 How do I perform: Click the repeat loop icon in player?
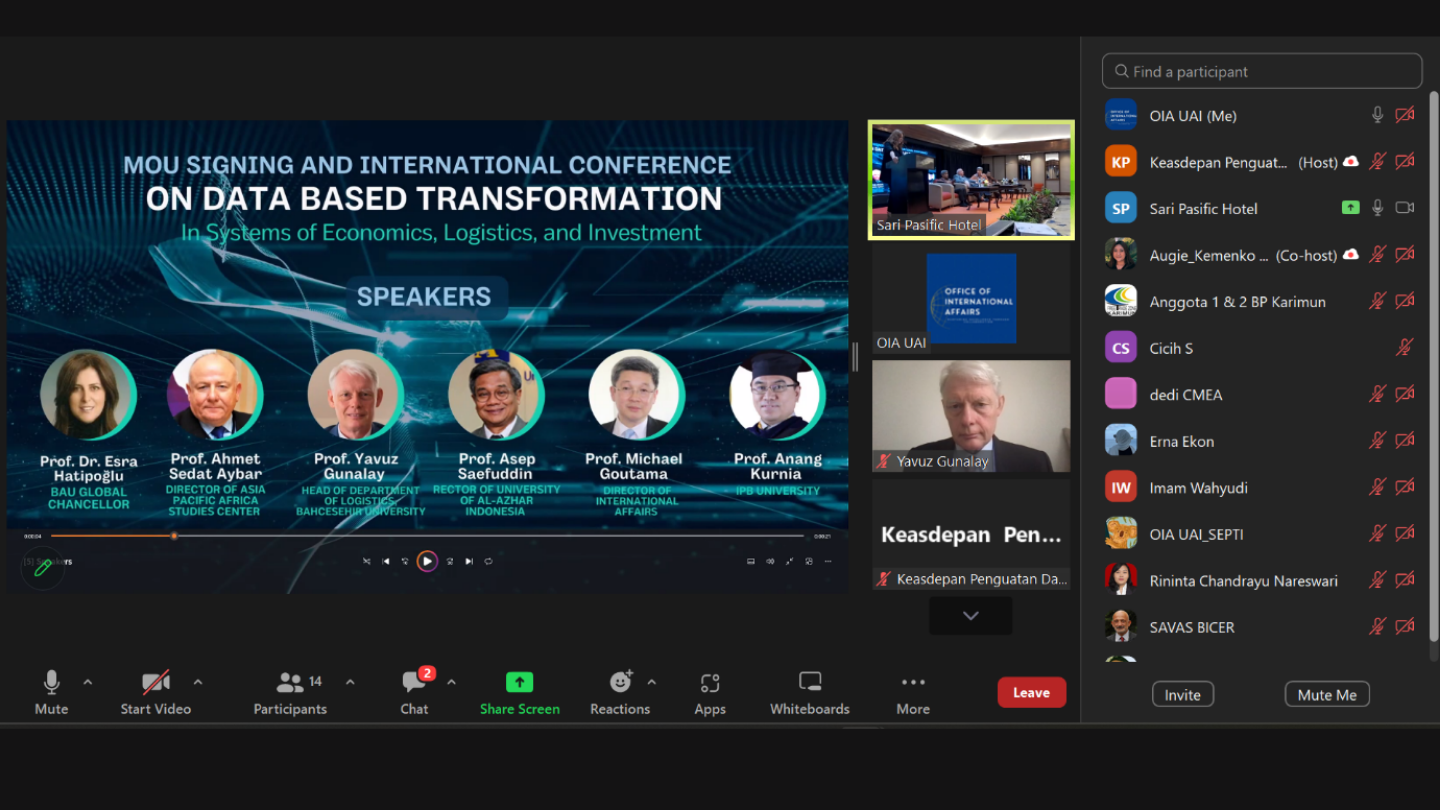488,561
